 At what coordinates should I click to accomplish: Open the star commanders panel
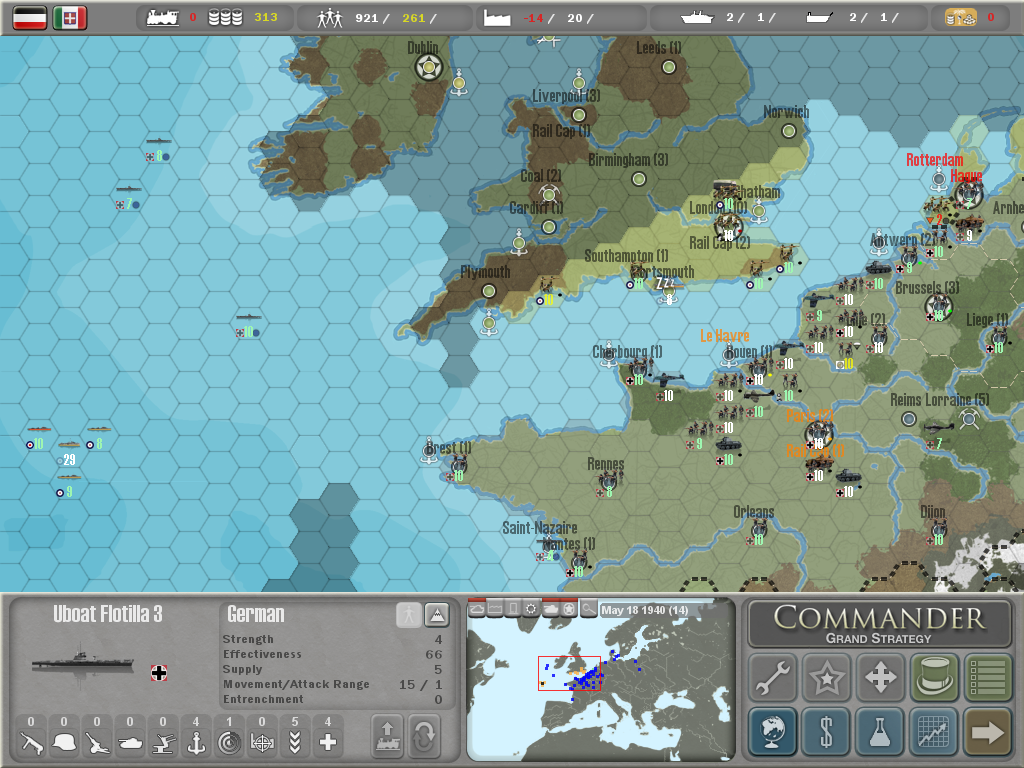click(x=826, y=677)
